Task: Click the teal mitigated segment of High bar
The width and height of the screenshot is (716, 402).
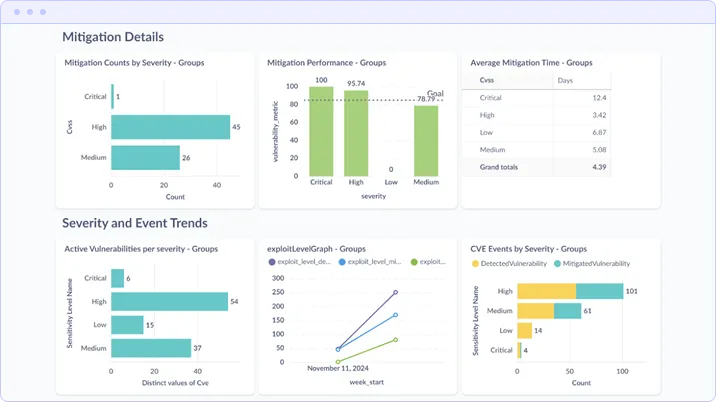Action: pyautogui.click(x=599, y=291)
